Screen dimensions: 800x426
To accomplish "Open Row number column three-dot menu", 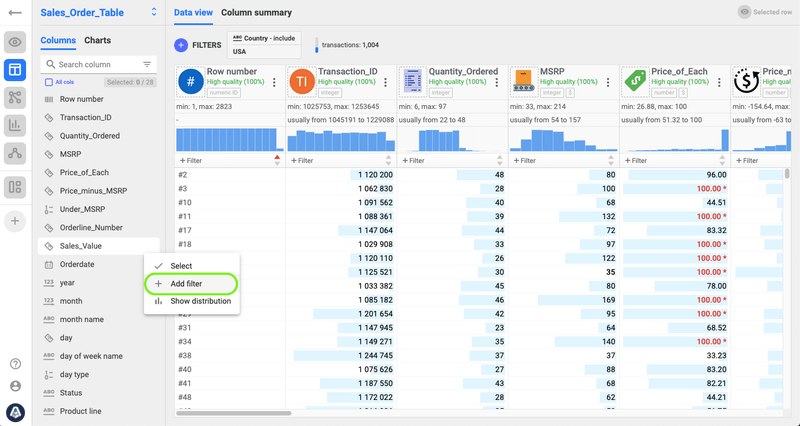I will (x=274, y=82).
